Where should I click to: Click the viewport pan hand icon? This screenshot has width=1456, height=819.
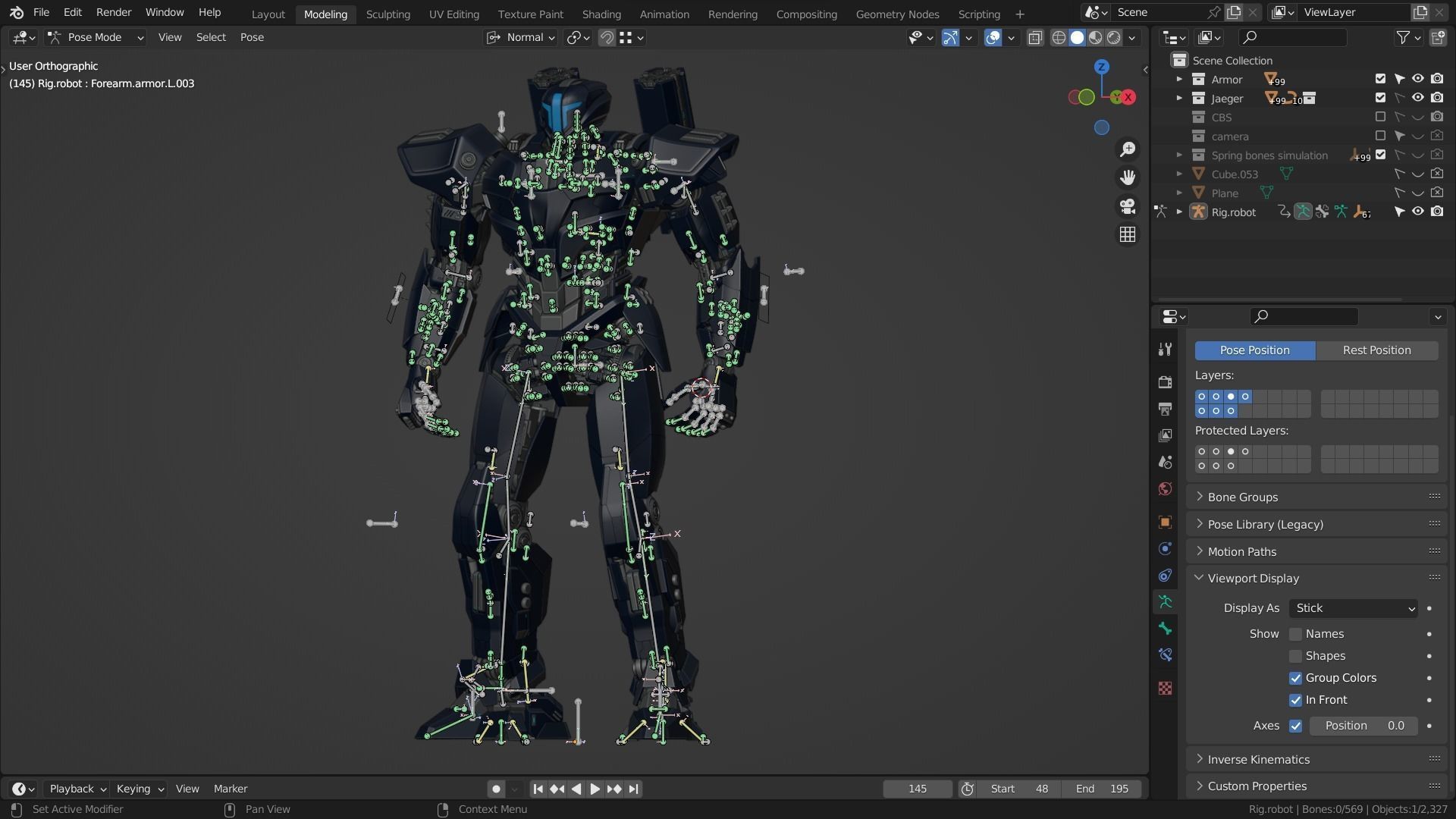1128,177
